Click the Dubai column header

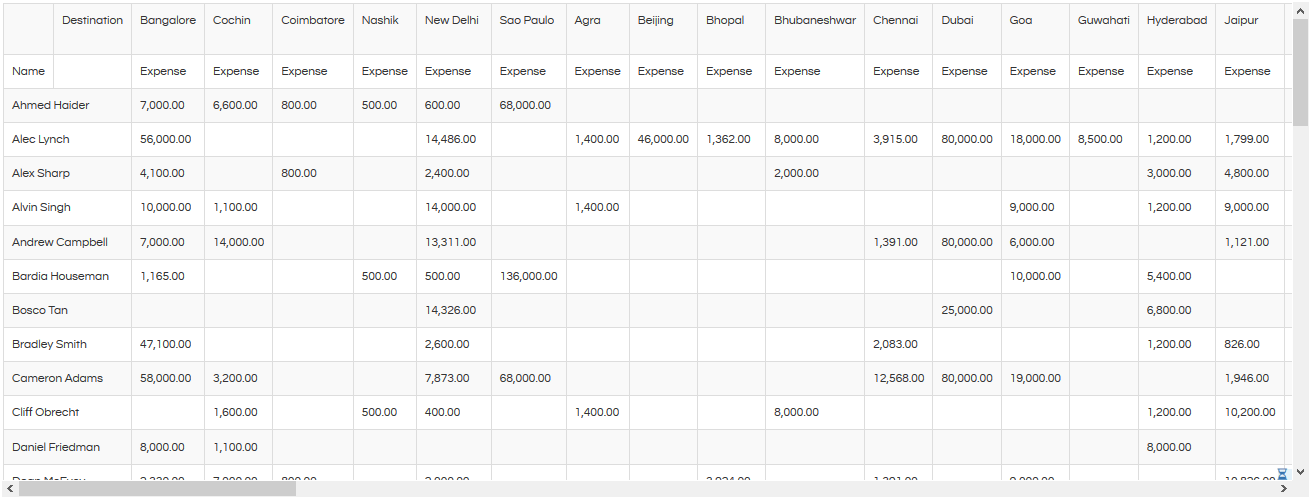(x=967, y=29)
